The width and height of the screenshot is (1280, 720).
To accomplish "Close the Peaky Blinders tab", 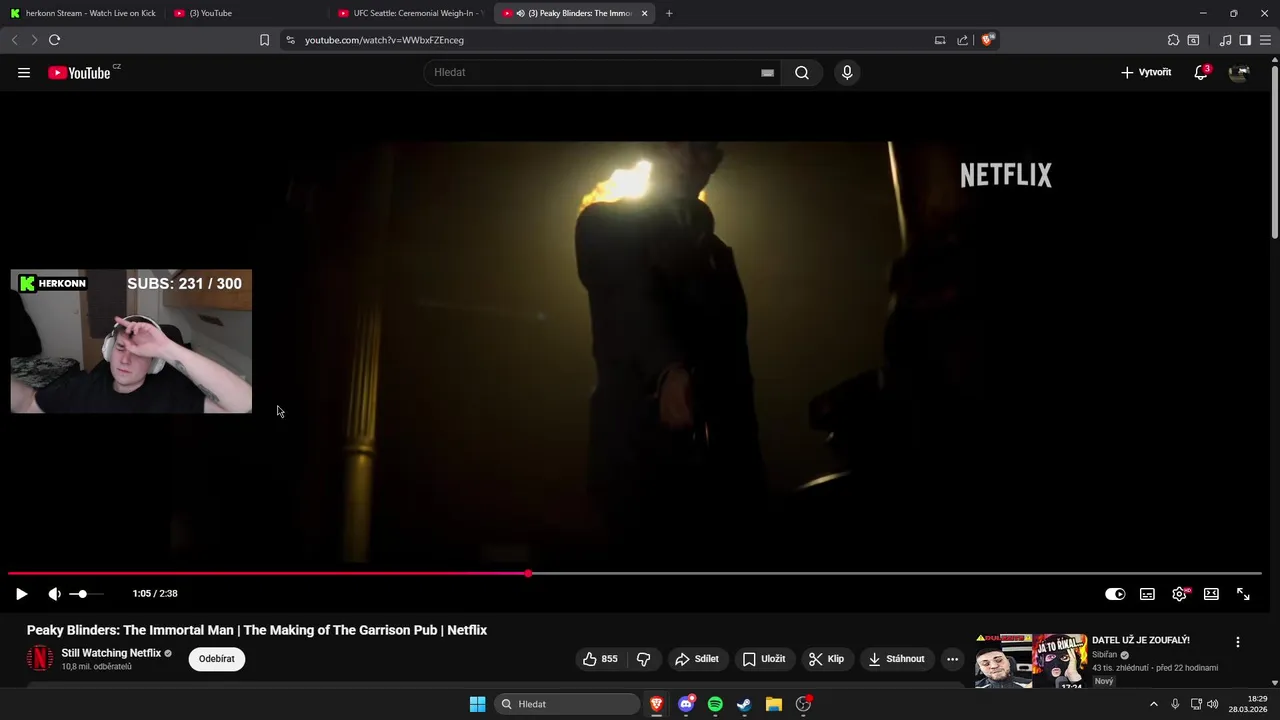I will pos(644,13).
